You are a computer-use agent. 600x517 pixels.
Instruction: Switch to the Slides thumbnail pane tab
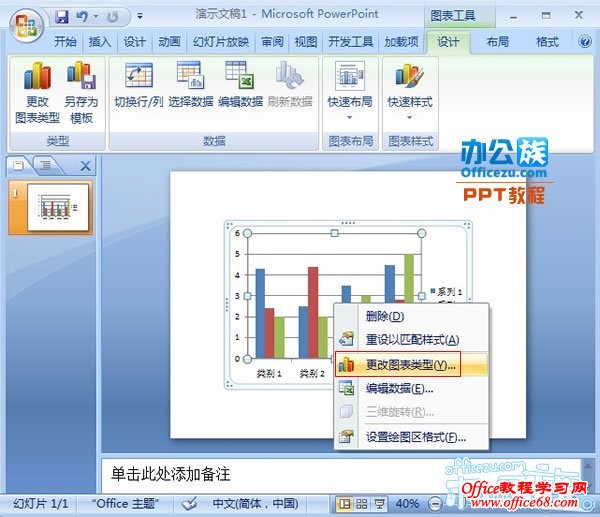pyautogui.click(x=18, y=165)
